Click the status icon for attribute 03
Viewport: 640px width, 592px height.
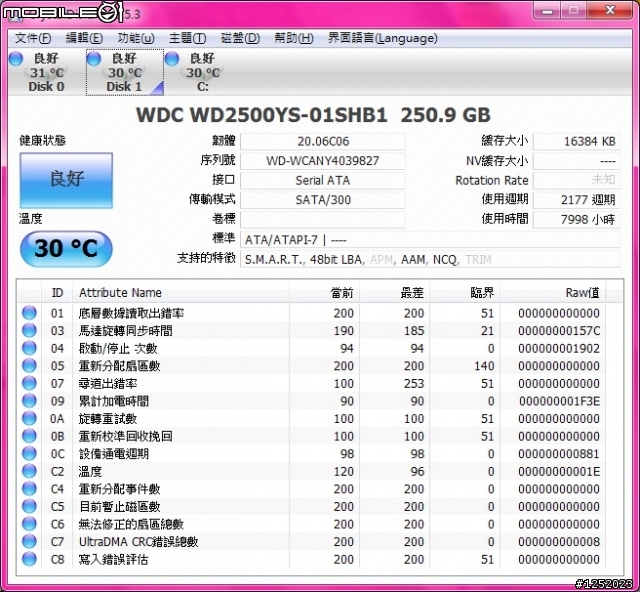[x=29, y=330]
